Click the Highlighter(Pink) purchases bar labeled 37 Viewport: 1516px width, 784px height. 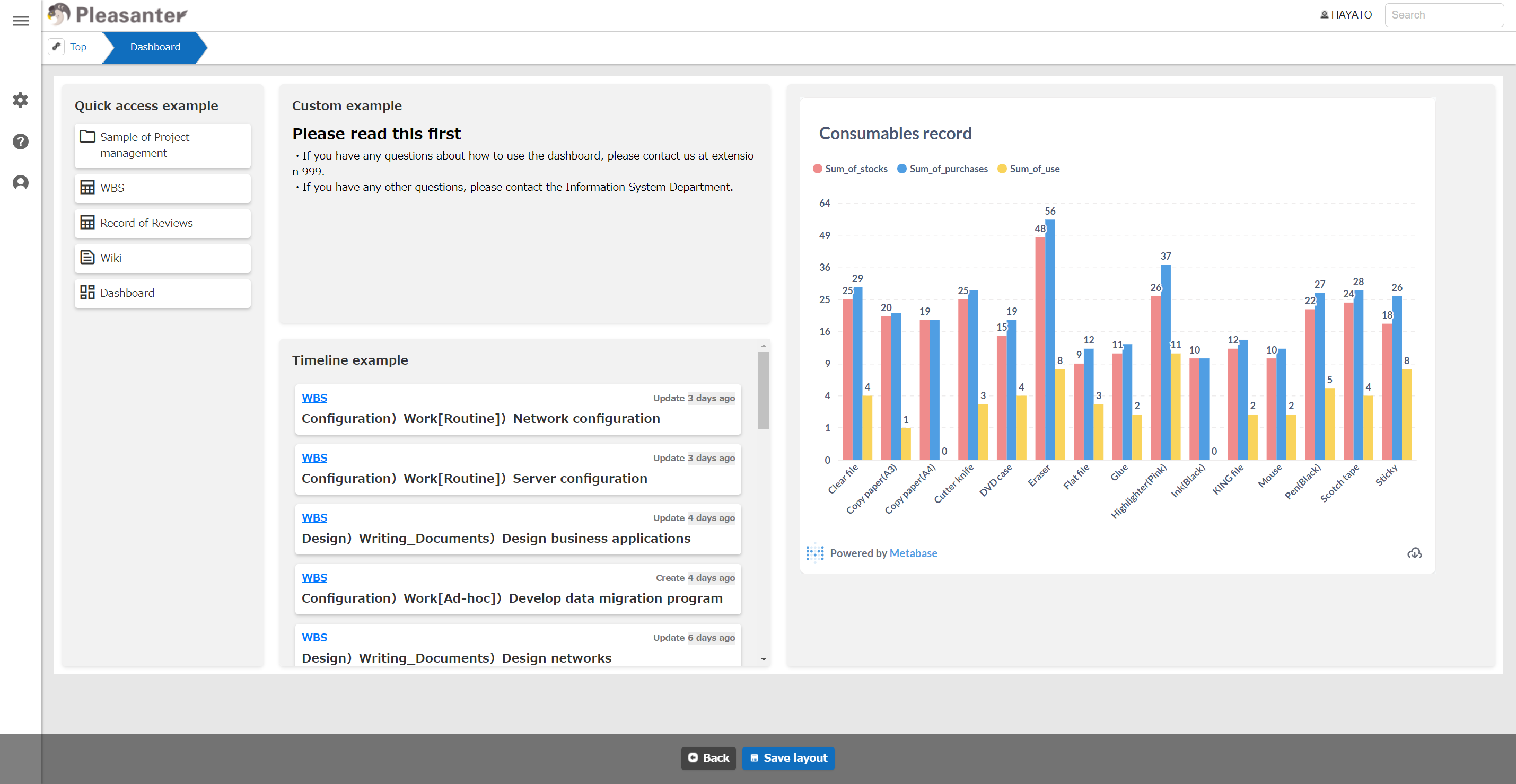pyautogui.click(x=1166, y=362)
